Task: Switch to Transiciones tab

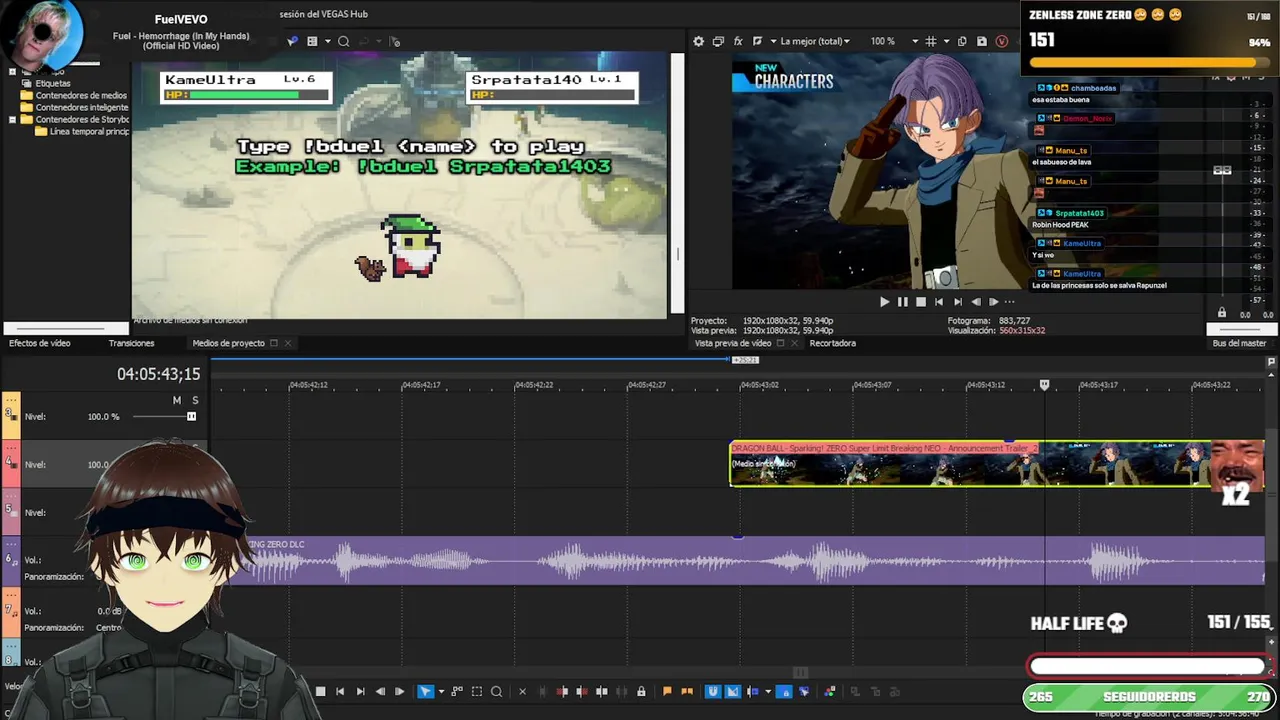Action: click(131, 343)
